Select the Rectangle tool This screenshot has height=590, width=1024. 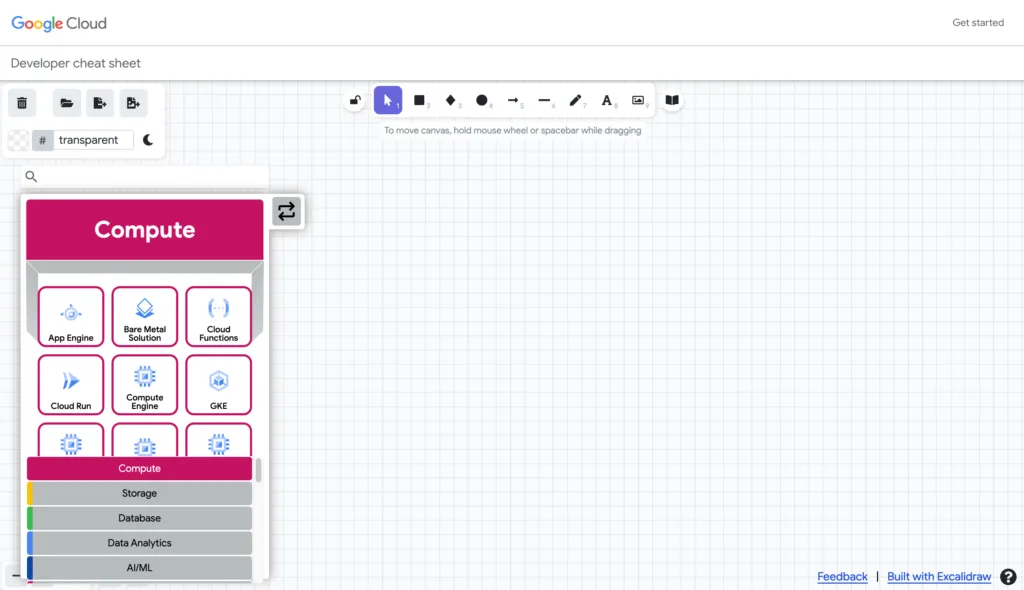click(419, 101)
